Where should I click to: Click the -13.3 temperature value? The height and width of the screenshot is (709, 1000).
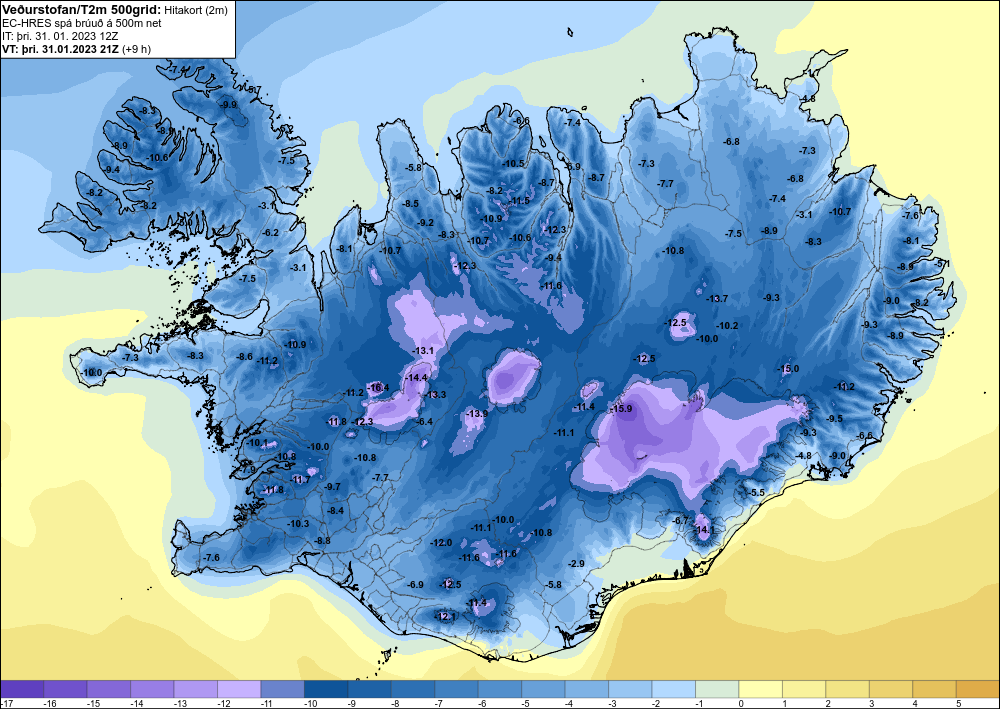pos(436,395)
